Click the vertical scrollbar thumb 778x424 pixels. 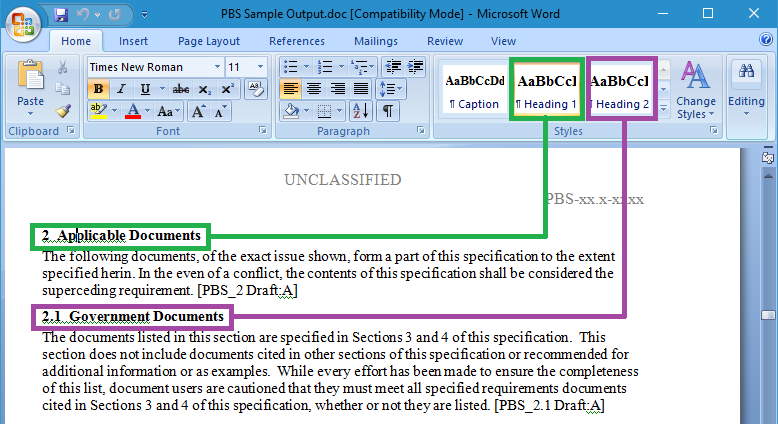(768, 315)
